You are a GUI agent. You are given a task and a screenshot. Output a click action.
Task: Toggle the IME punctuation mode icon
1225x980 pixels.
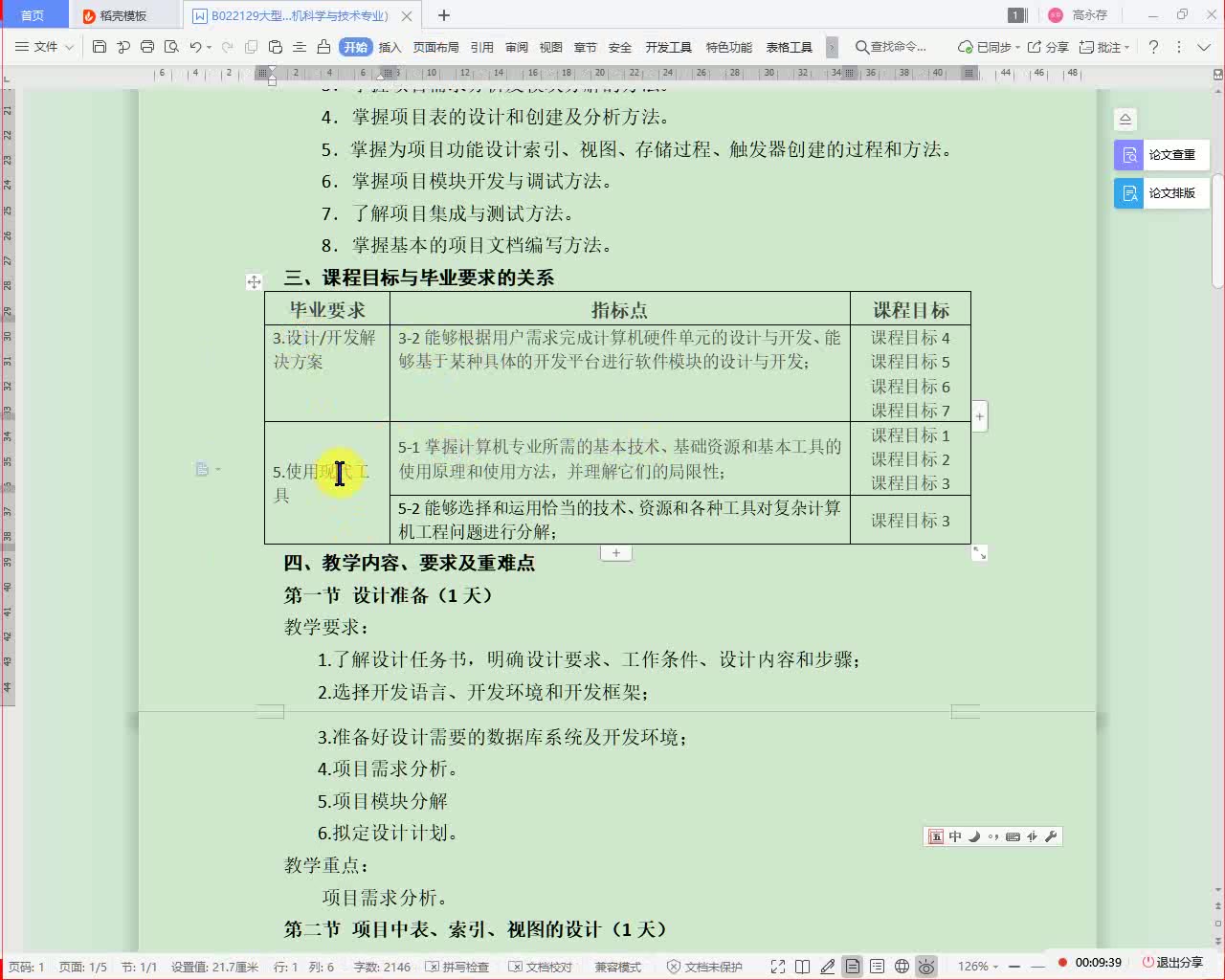tap(993, 836)
